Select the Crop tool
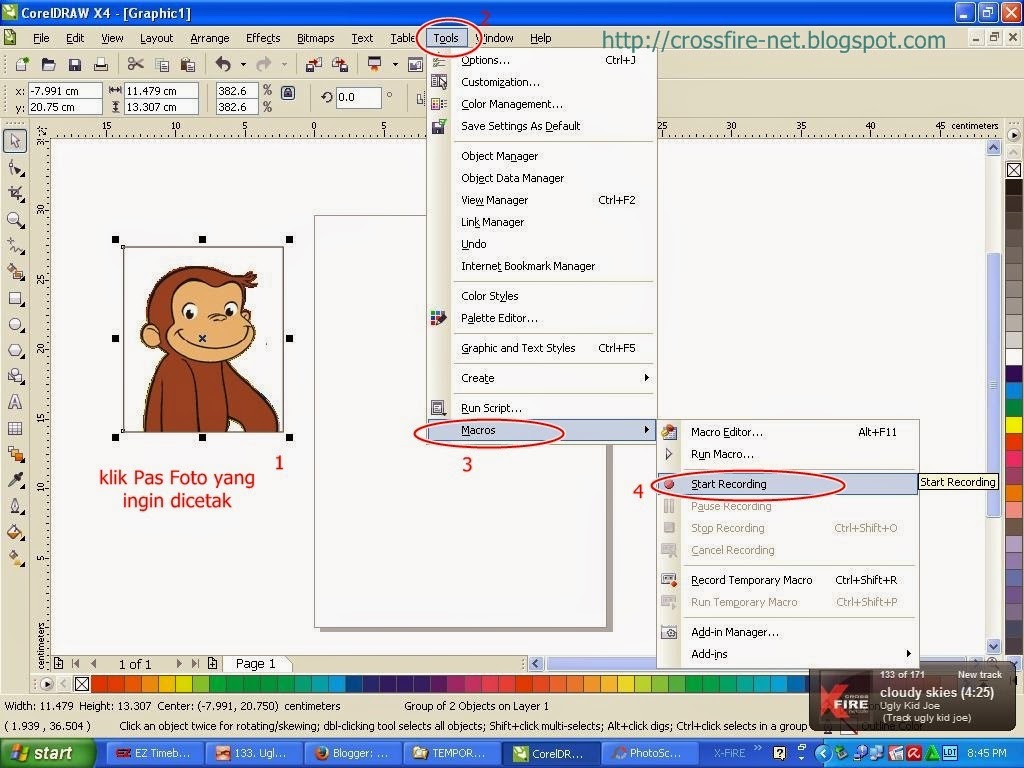This screenshot has height=768, width=1024. tap(15, 194)
